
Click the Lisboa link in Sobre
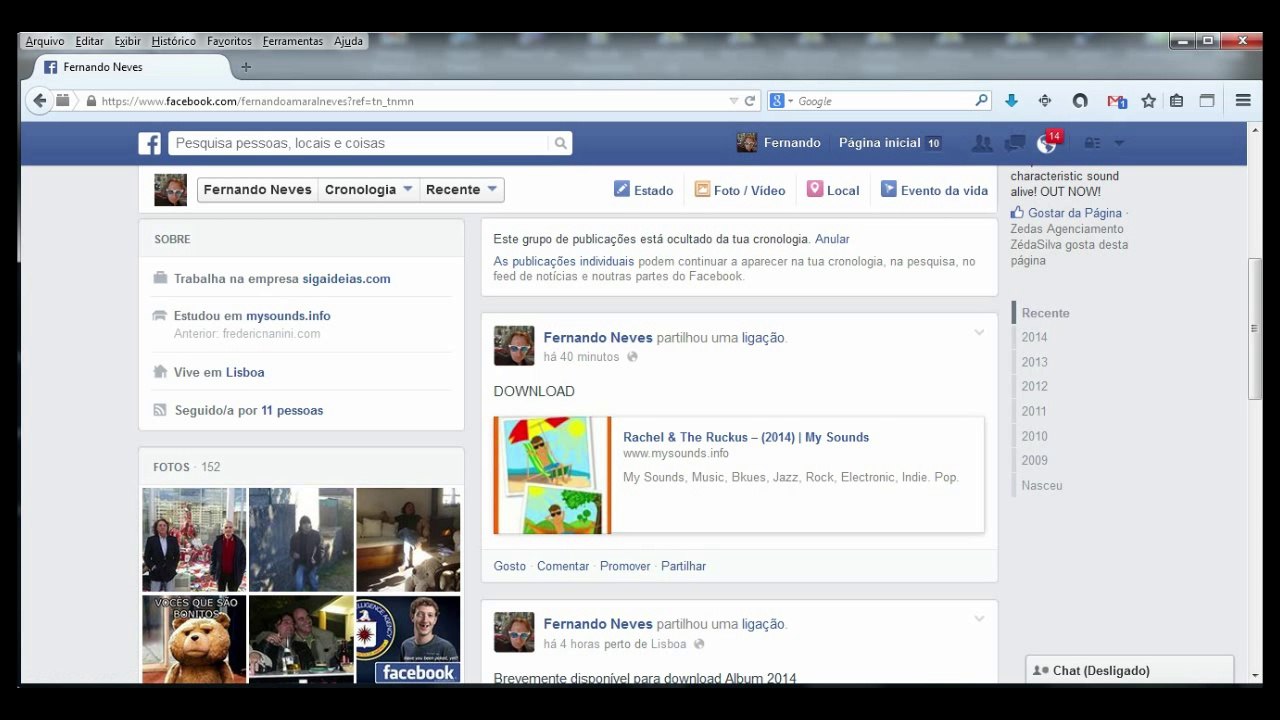245,372
